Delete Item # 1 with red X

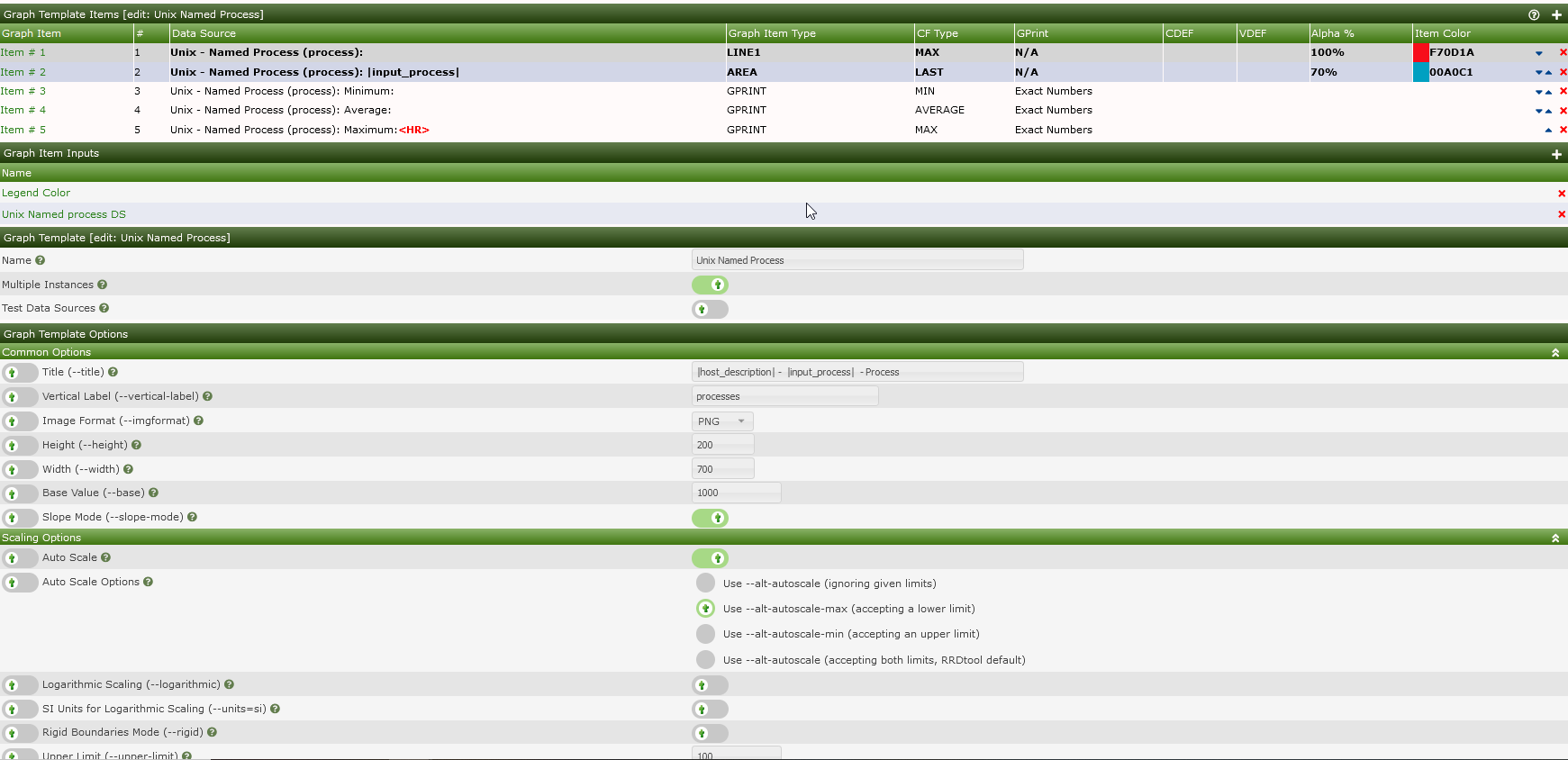click(1563, 52)
